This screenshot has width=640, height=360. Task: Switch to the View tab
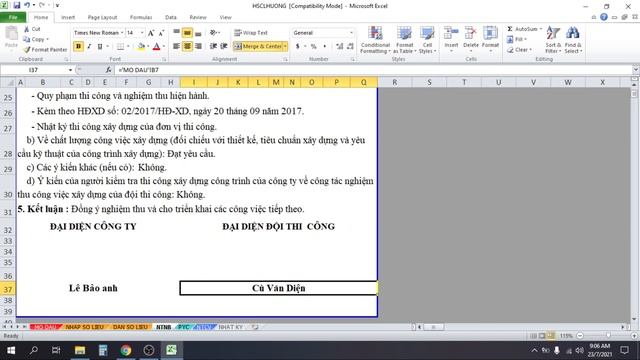(225, 17)
